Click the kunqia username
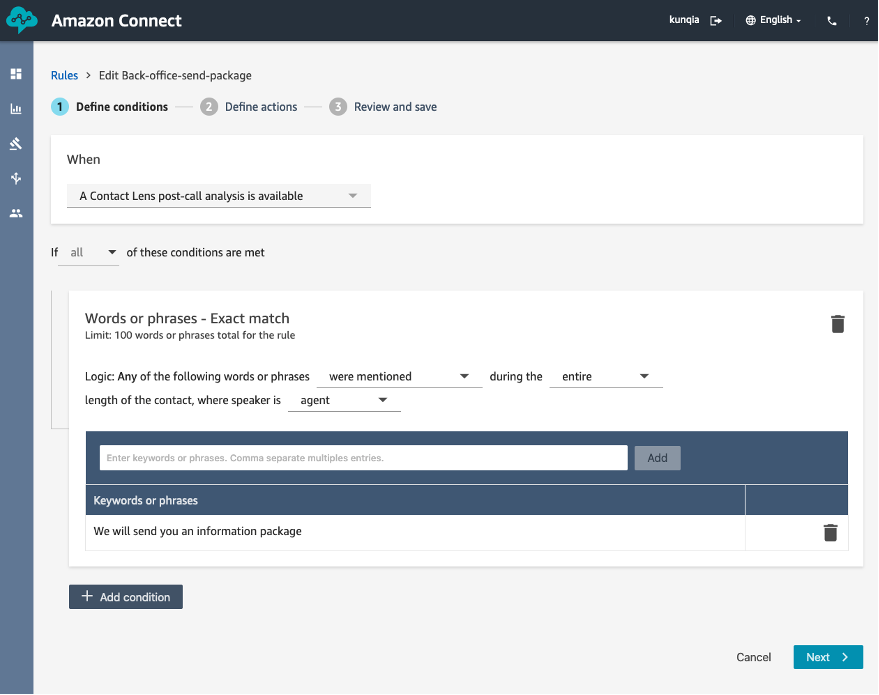 pos(684,20)
